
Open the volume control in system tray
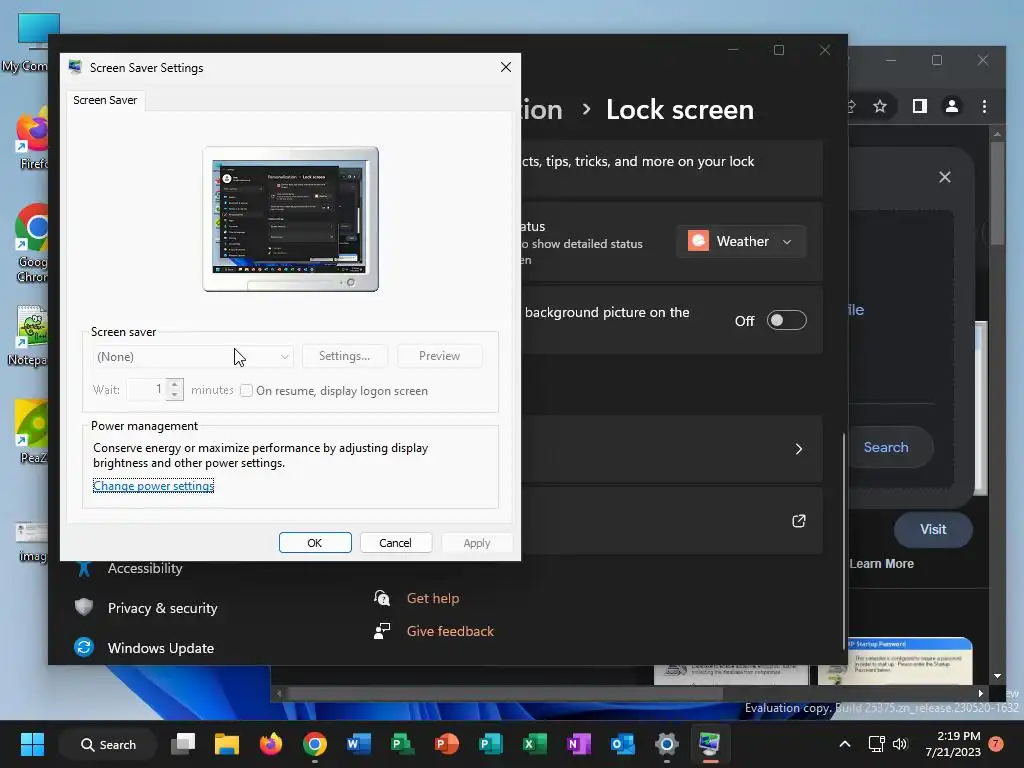click(x=900, y=744)
